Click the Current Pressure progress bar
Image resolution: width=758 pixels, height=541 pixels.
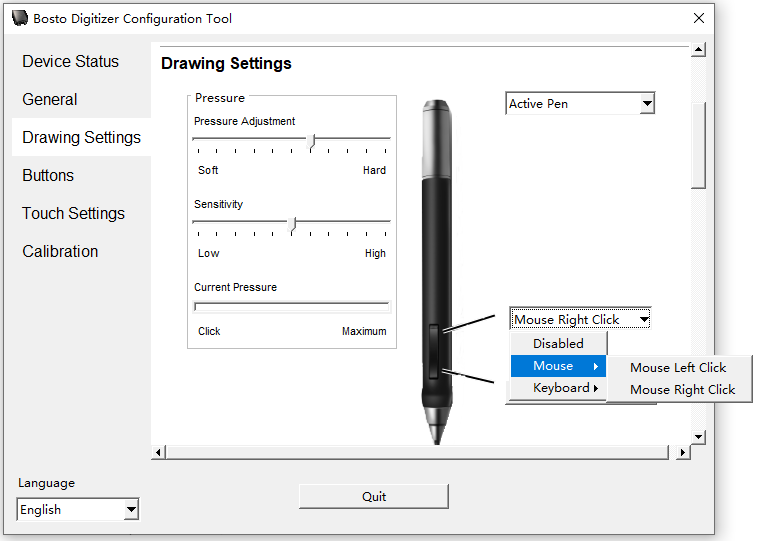(292, 307)
